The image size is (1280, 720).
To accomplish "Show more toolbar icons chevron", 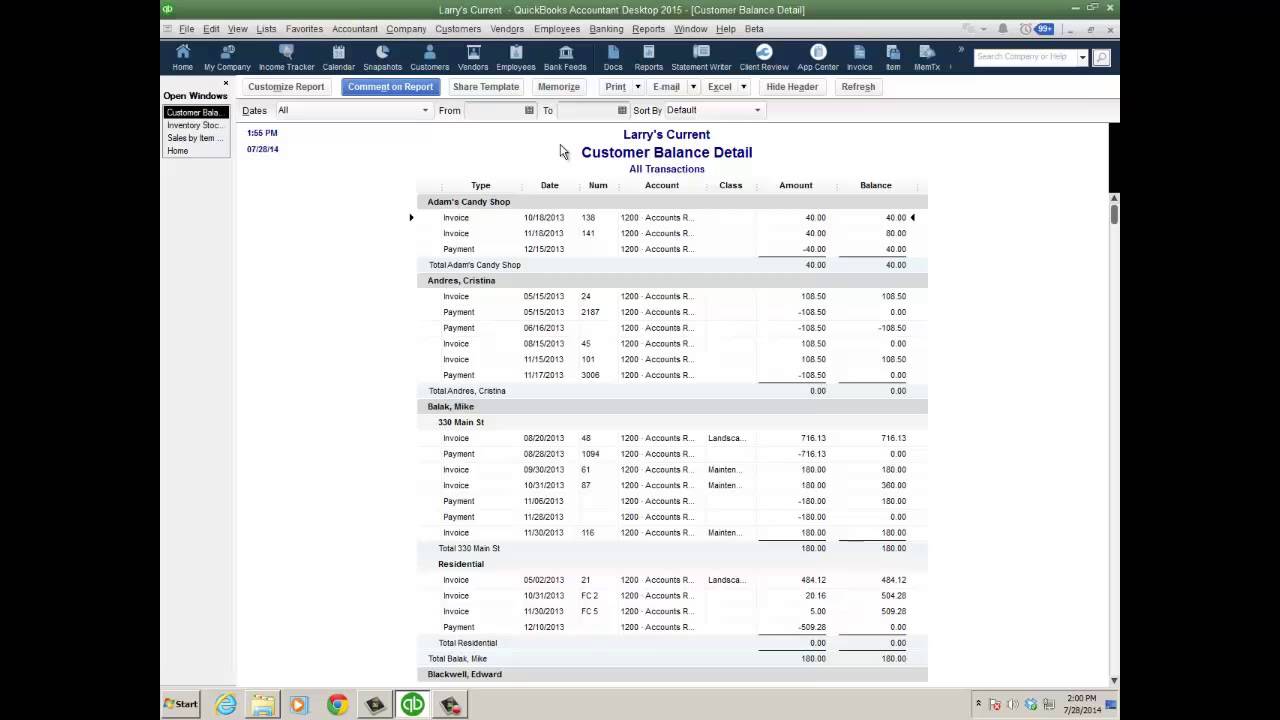I will [961, 50].
